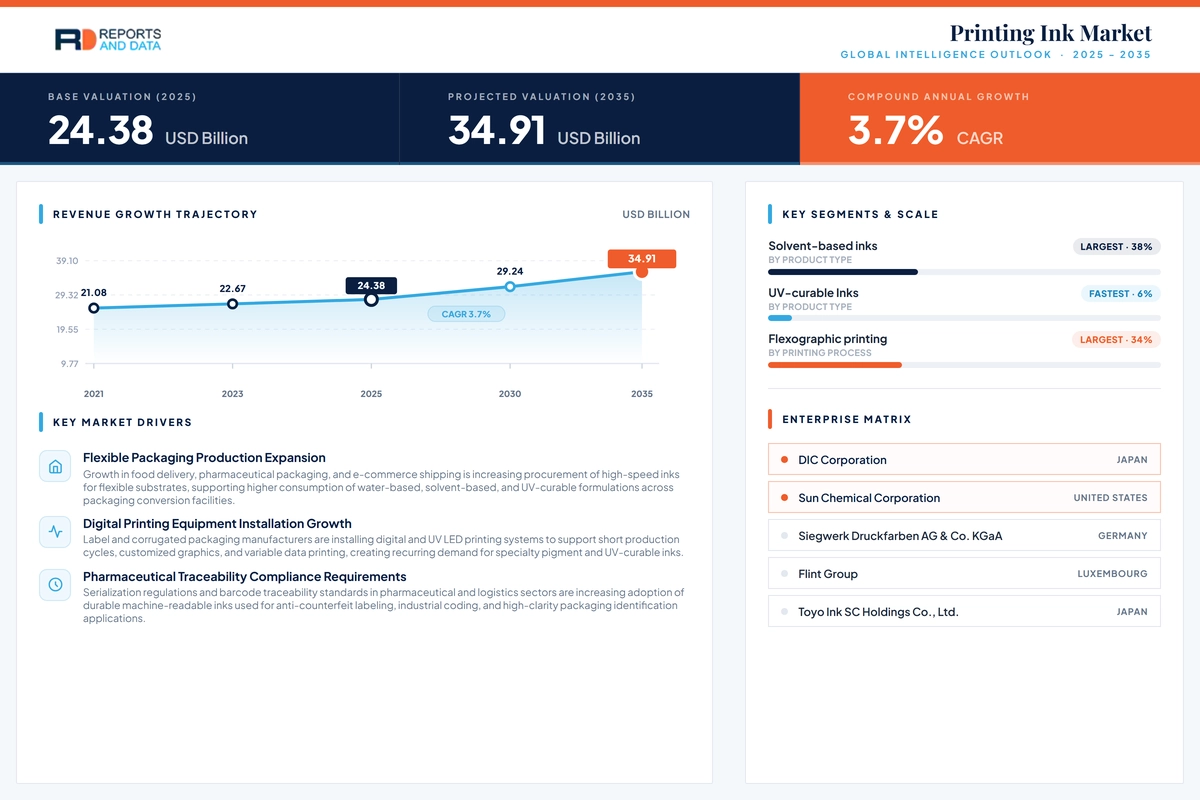Viewport: 1200px width, 800px height.
Task: Click the 2030 data point at 29.24
Action: [510, 286]
